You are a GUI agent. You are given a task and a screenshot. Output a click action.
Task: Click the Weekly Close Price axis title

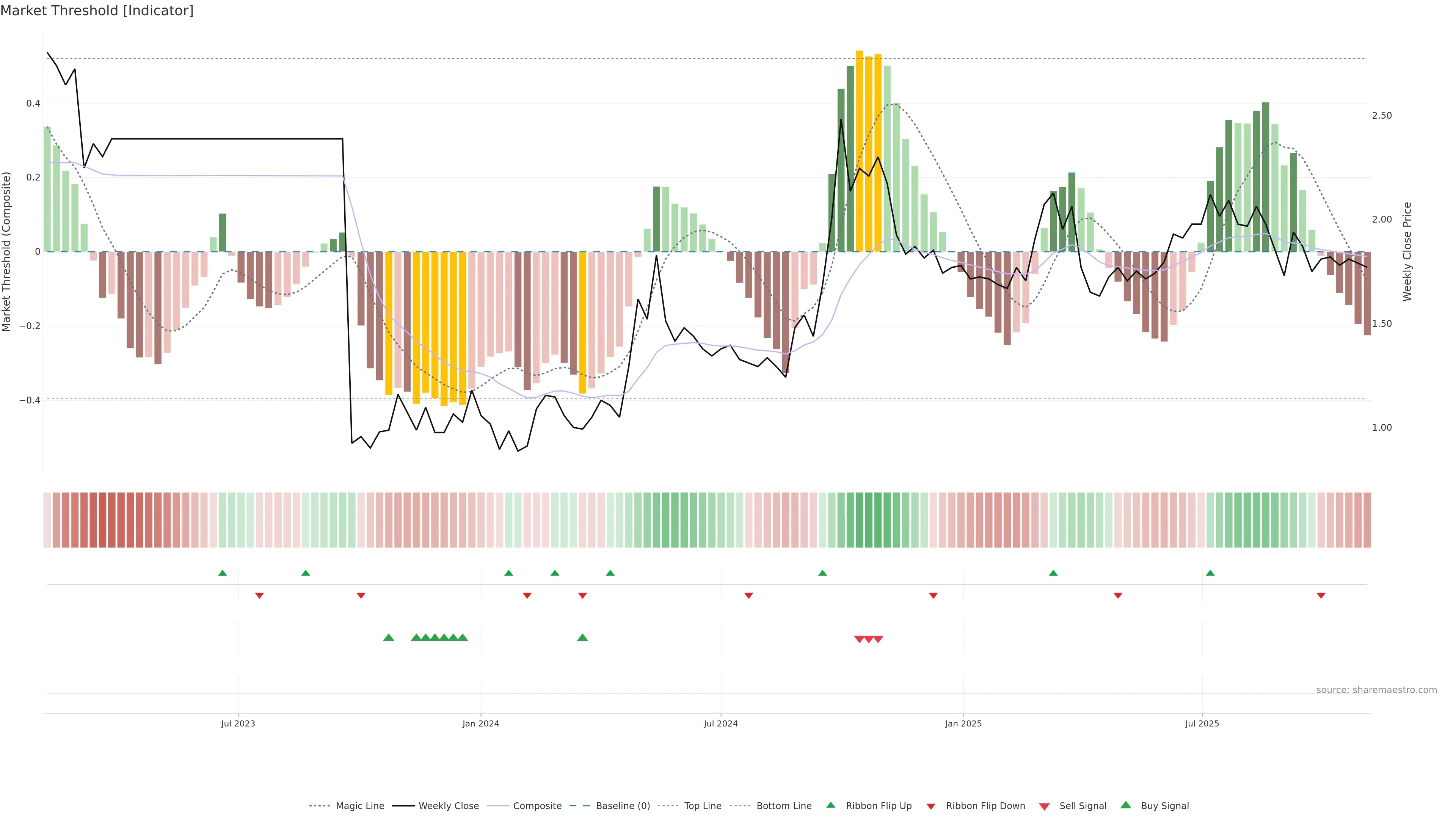point(1407,251)
